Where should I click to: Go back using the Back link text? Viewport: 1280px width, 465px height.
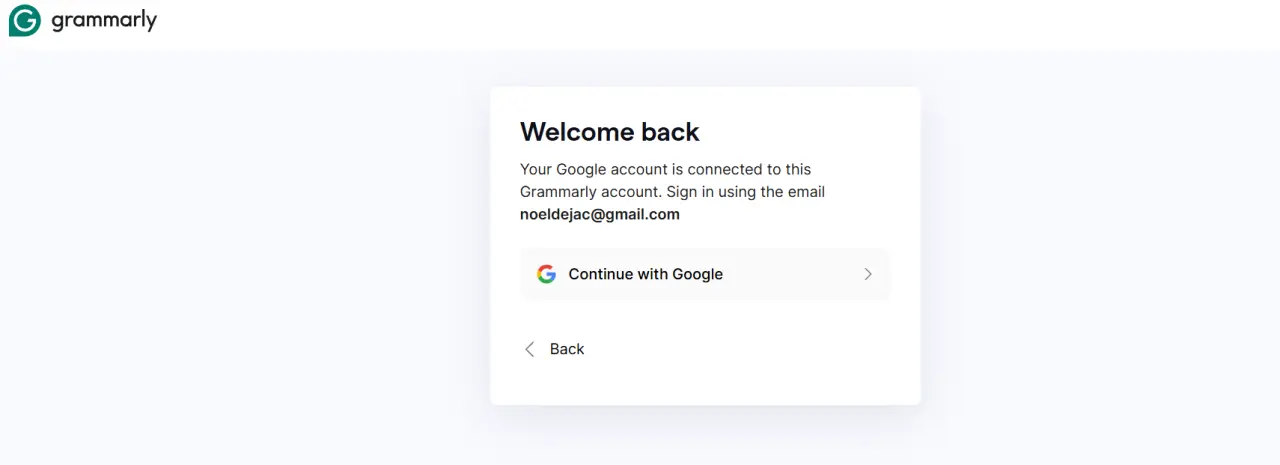567,349
